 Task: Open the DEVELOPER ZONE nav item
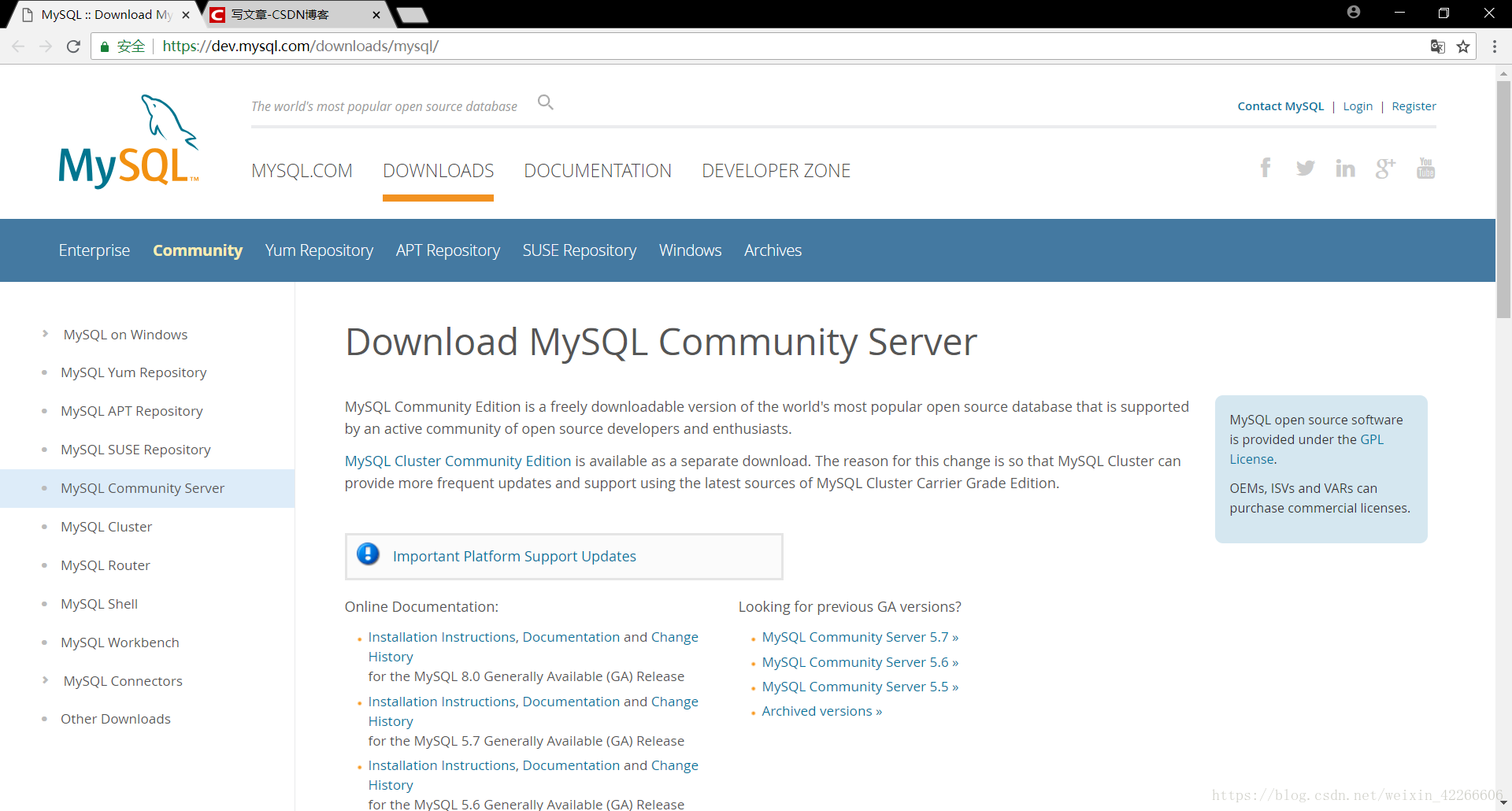pyautogui.click(x=776, y=171)
